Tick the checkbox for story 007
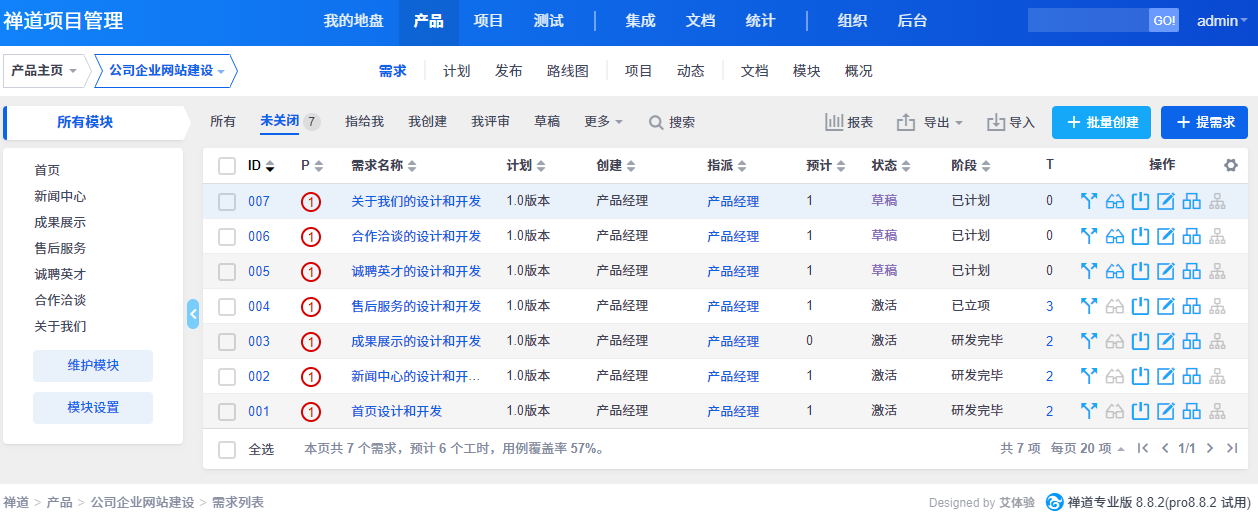The image size is (1258, 516). 227,201
